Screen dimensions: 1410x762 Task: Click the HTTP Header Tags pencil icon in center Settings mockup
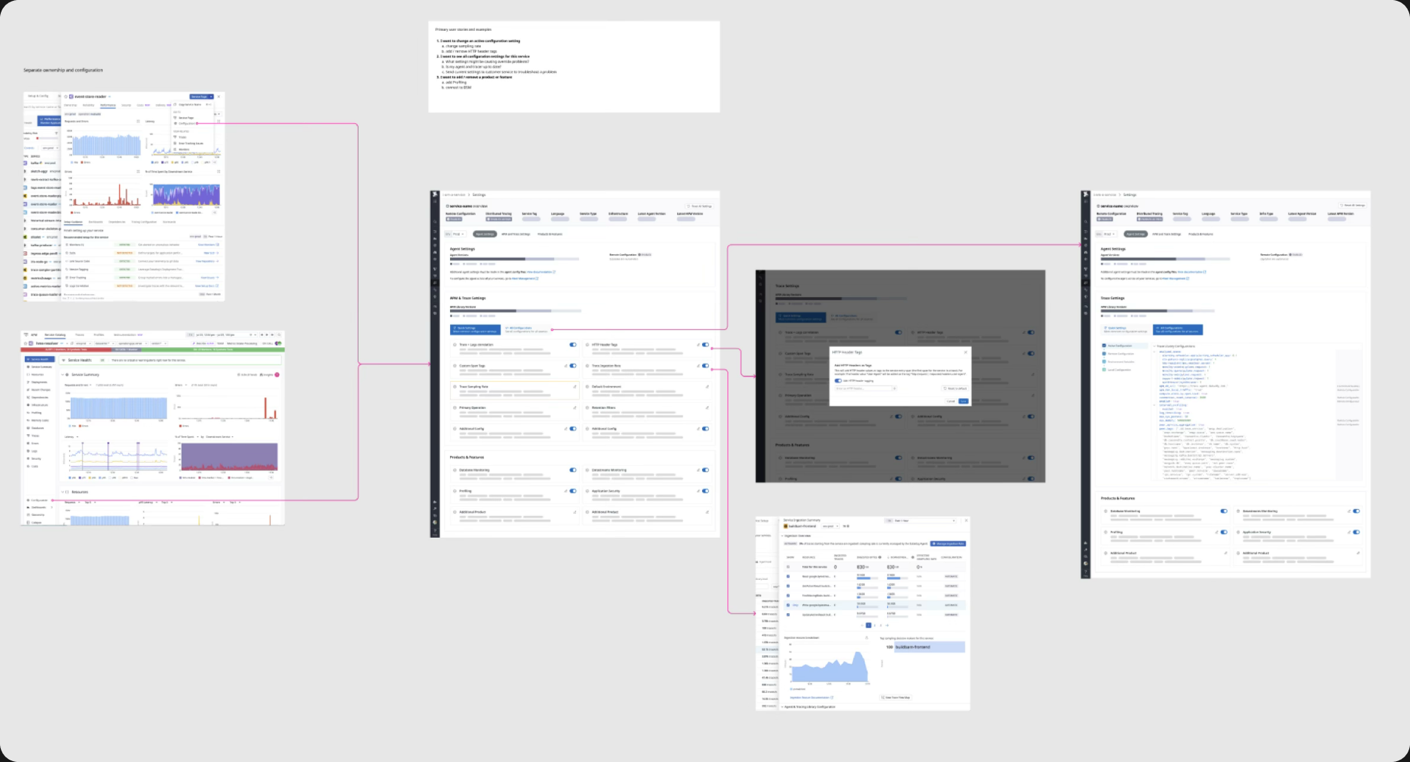coord(698,345)
